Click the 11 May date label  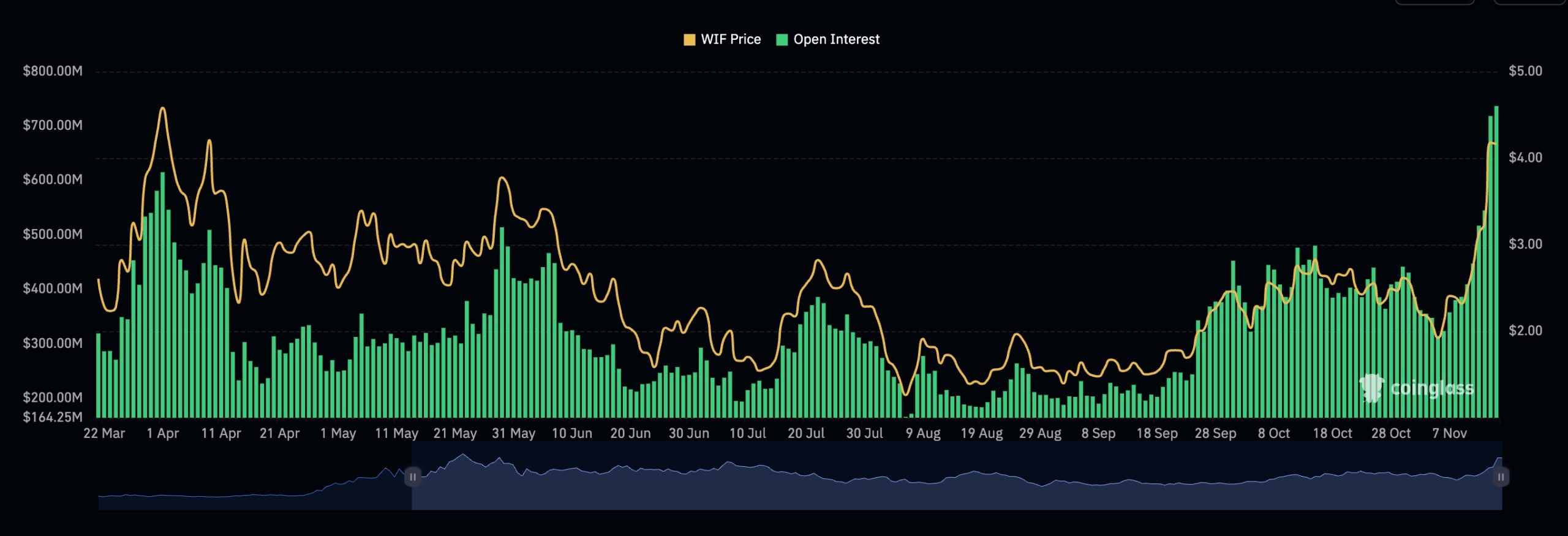pyautogui.click(x=397, y=433)
